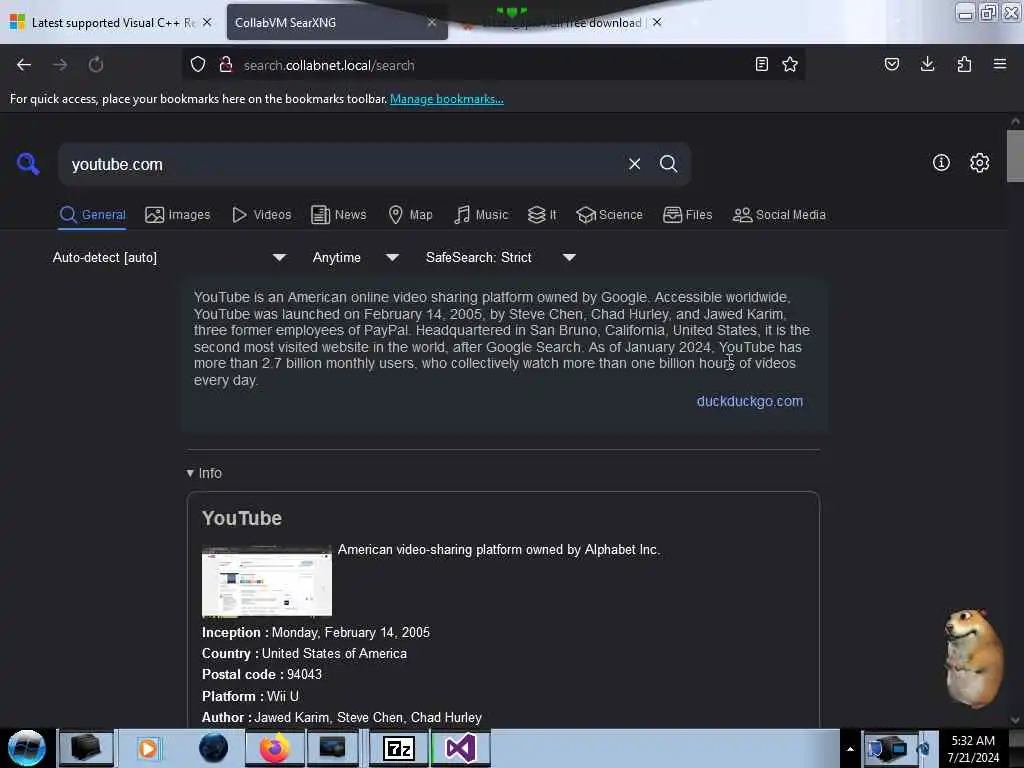Select the It search category
Viewport: 1024px width, 768px height.
[x=542, y=215]
